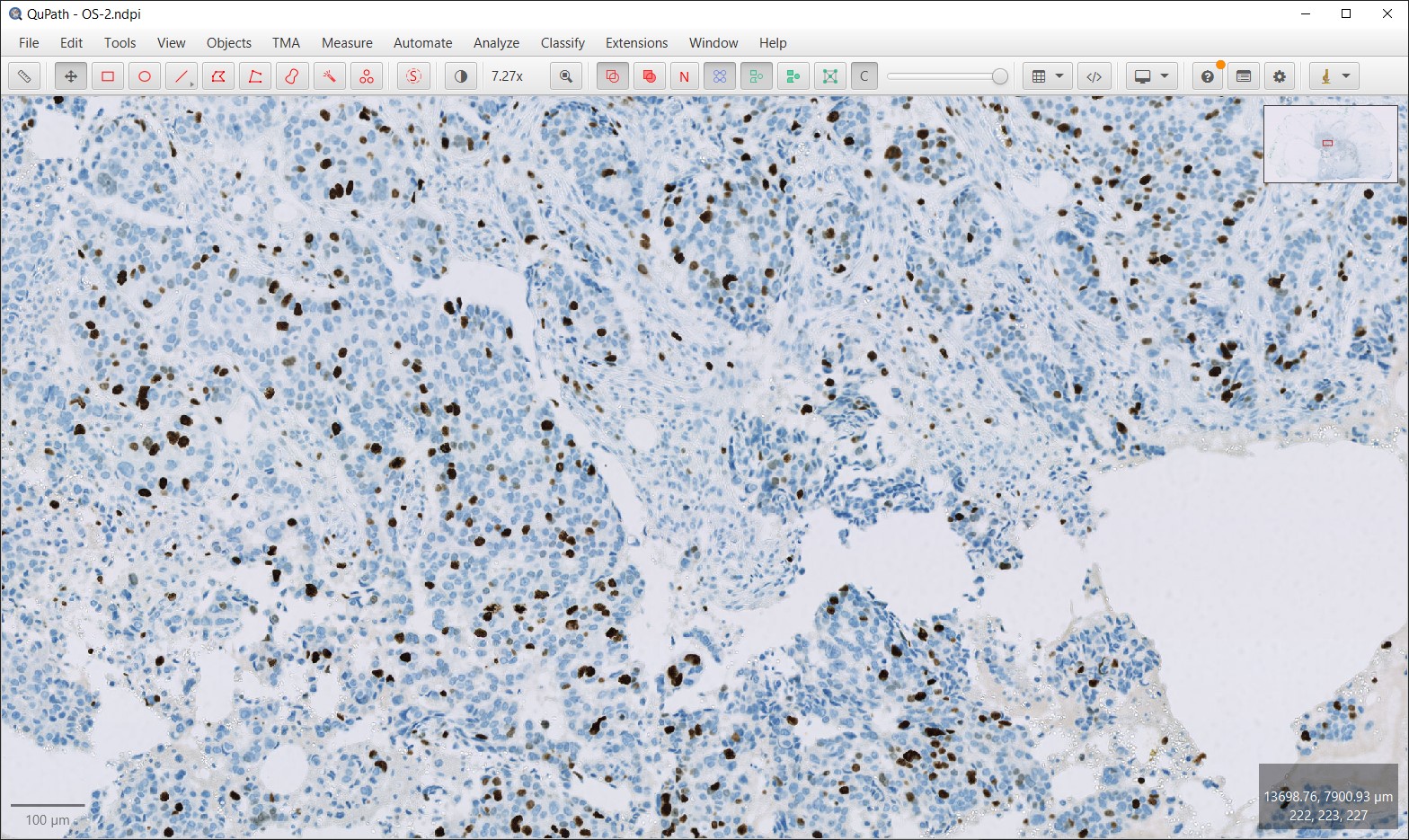Viewport: 1409px width, 840px height.
Task: Click the overlay opacity slider handle
Action: coord(999,76)
